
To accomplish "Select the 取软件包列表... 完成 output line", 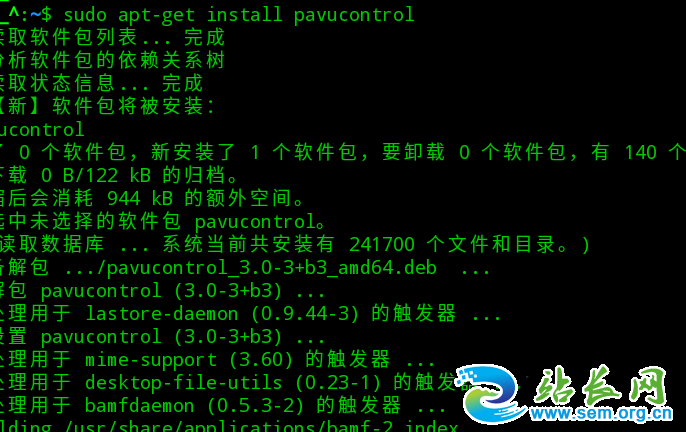I will (112, 37).
